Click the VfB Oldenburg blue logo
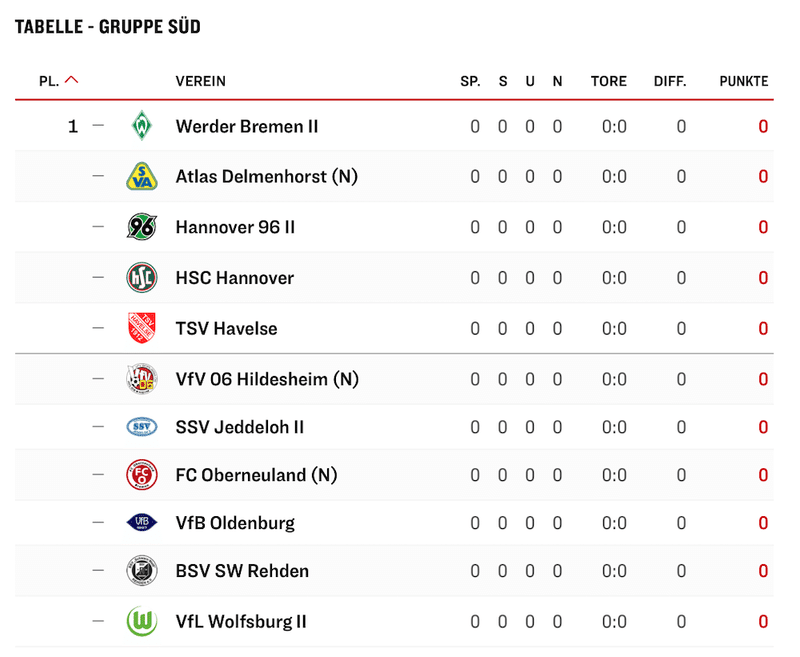 coord(142,522)
